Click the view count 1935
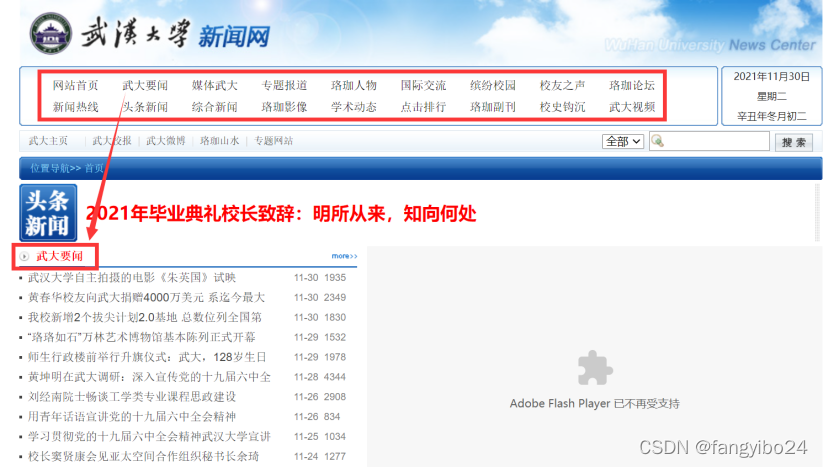Screen dimensions: 823x467 pos(335,278)
